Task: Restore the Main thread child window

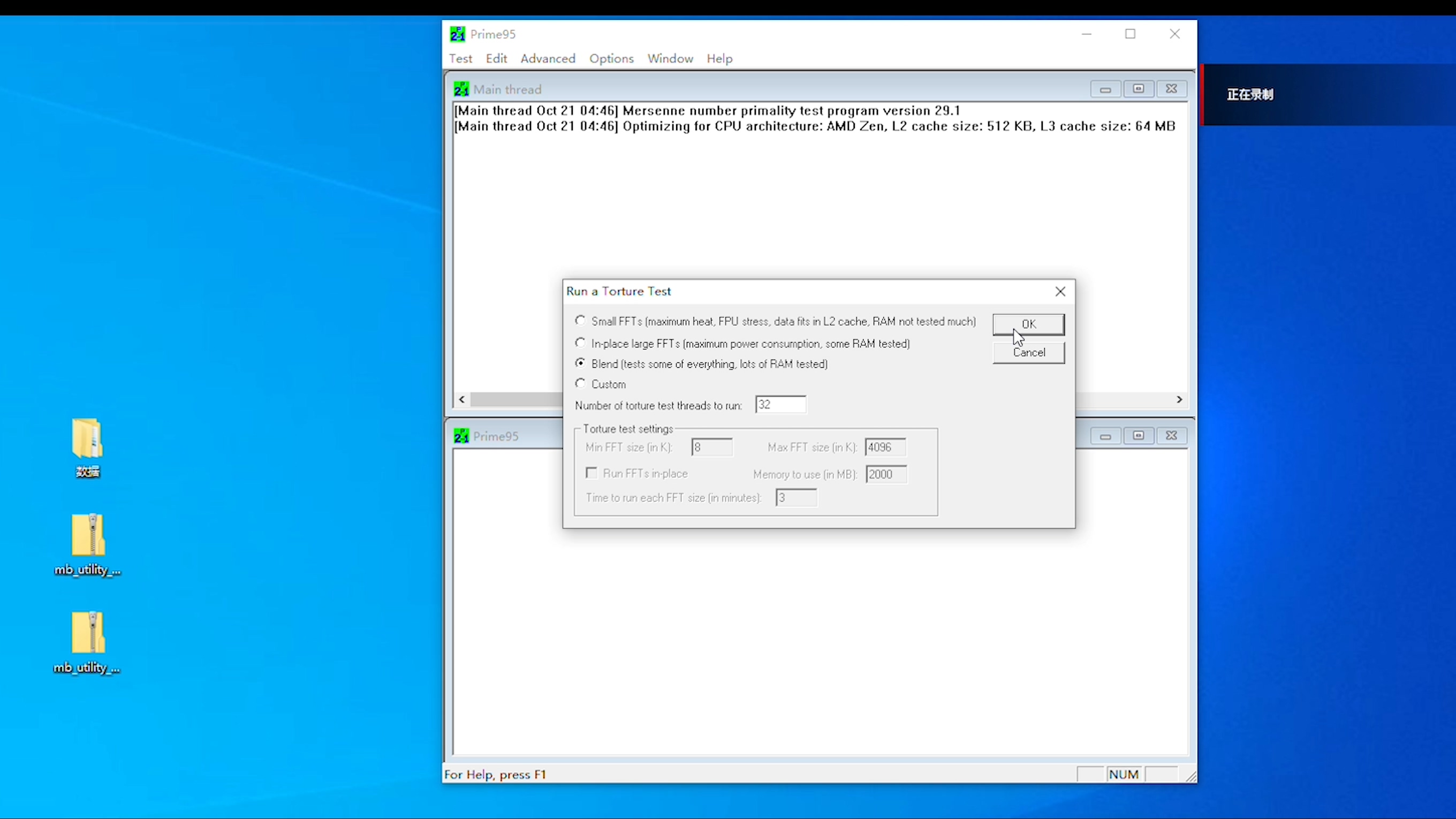Action: click(x=1139, y=89)
